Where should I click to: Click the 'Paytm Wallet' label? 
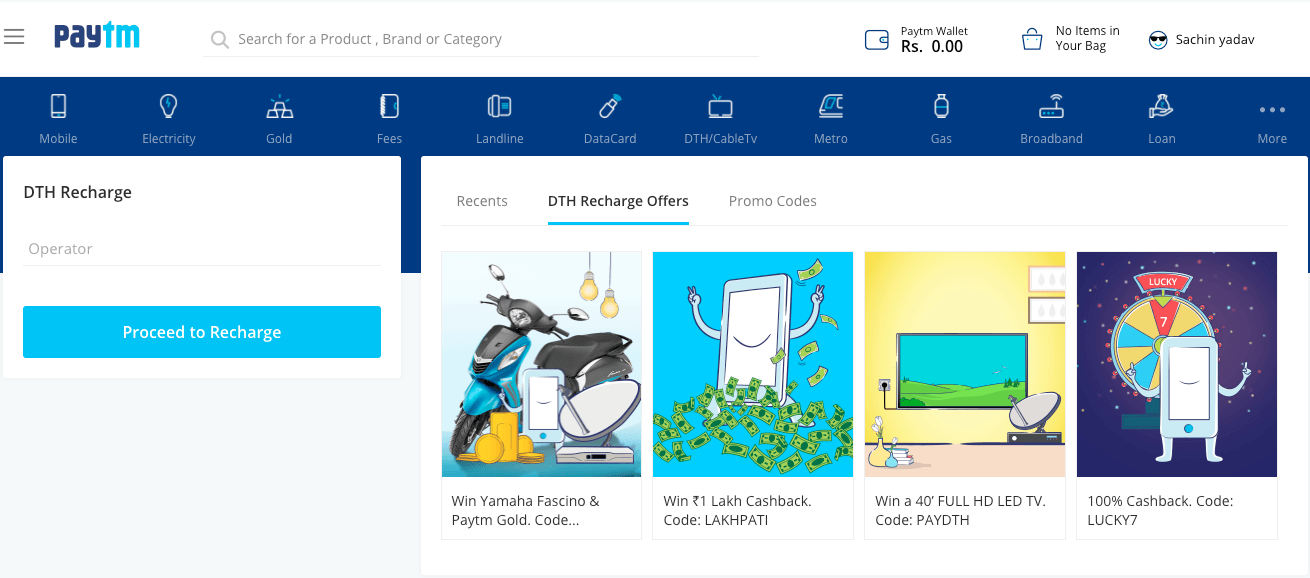point(934,31)
